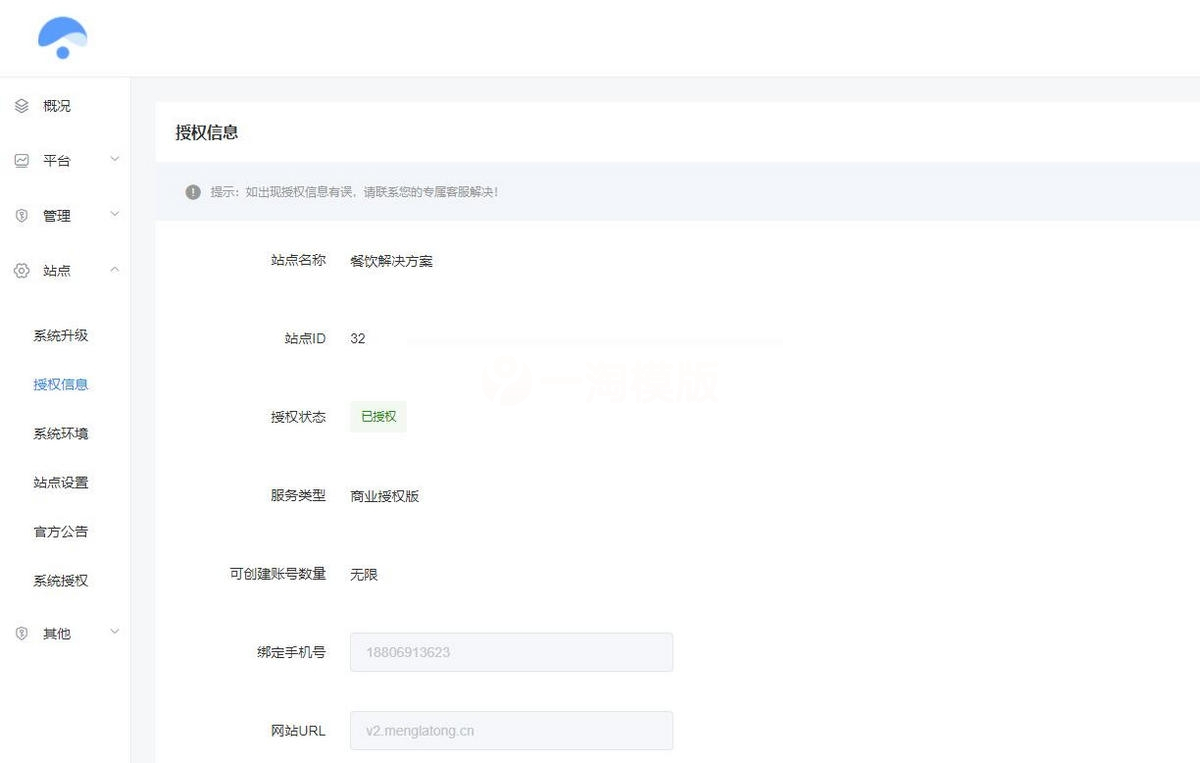Click the 站点设置 link
Viewport: 1200px width, 763px height.
[x=59, y=482]
